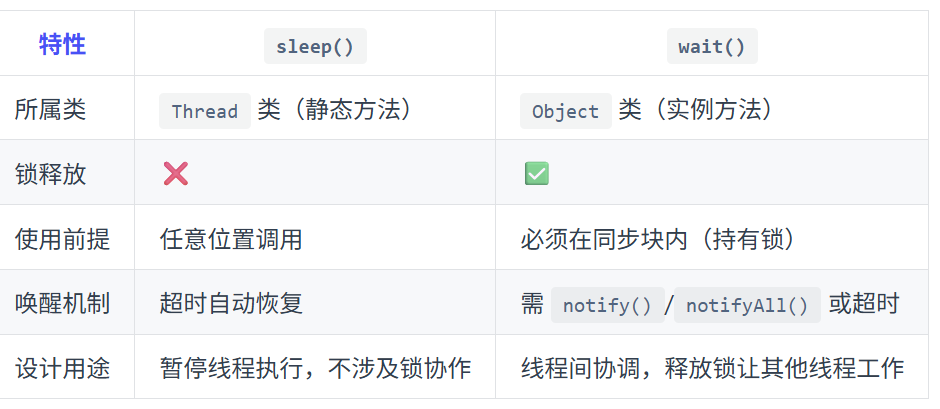The height and width of the screenshot is (409, 940).
Task: Click the wait() column header code
Action: point(712,46)
